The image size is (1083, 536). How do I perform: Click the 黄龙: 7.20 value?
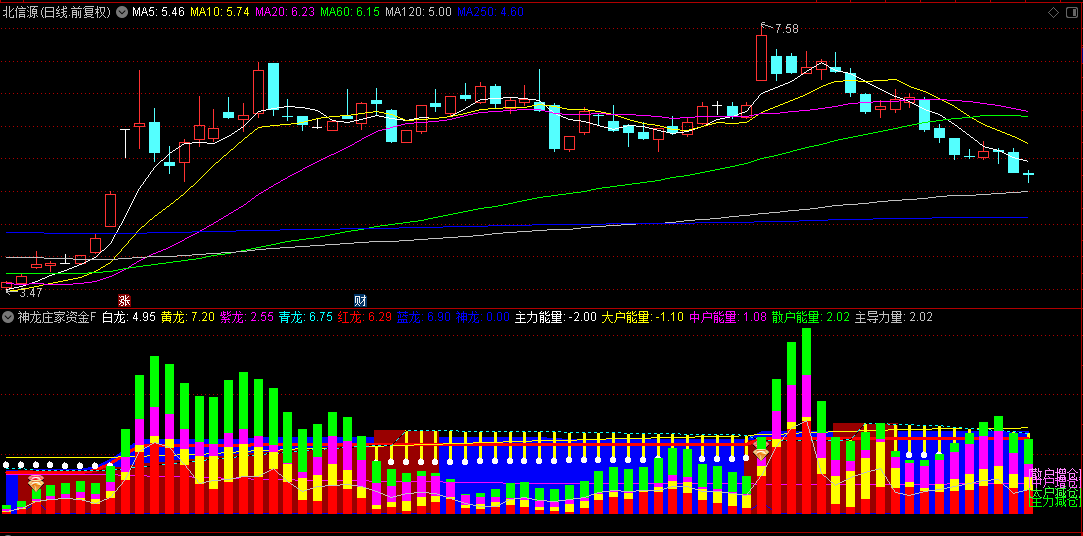click(188, 318)
